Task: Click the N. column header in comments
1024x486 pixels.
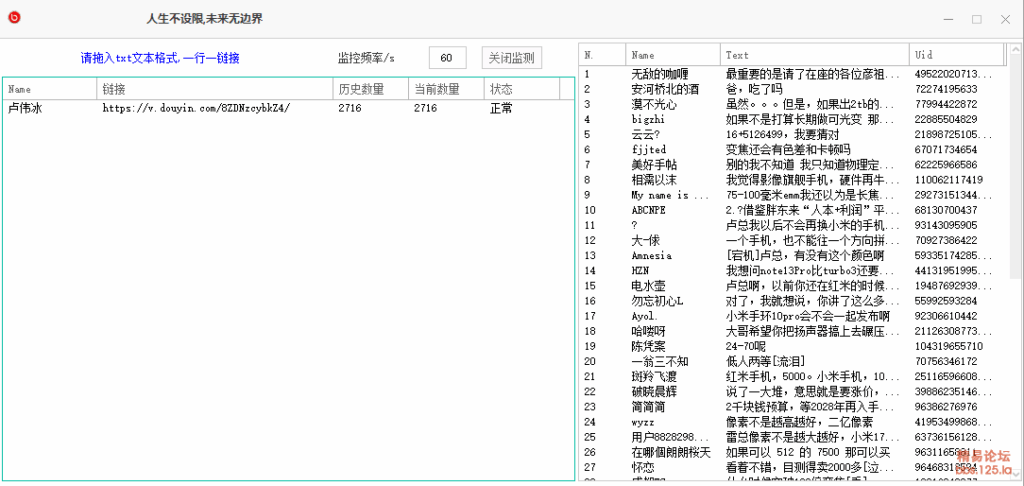Action: click(603, 55)
